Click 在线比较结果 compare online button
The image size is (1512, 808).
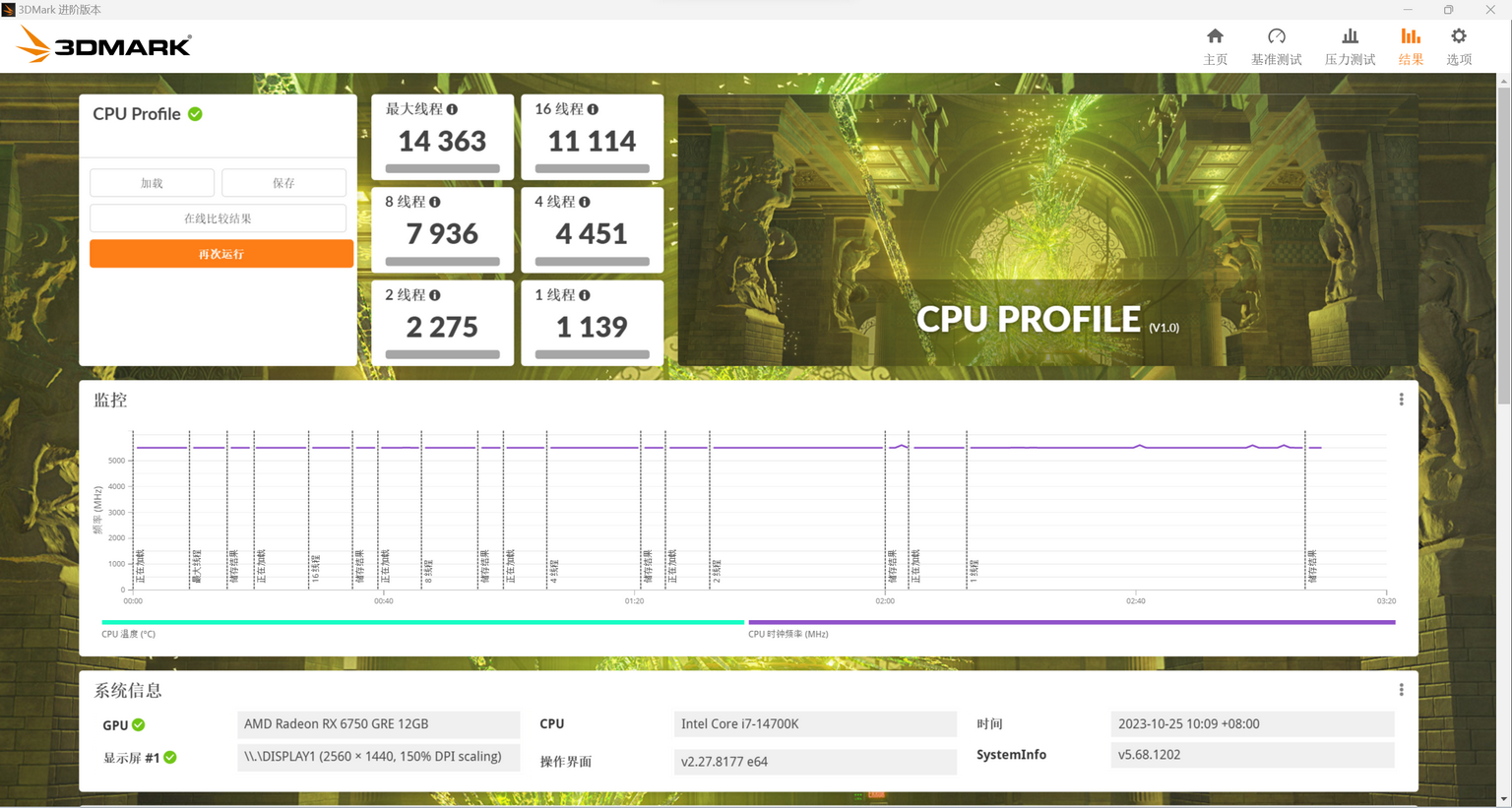tap(218, 218)
